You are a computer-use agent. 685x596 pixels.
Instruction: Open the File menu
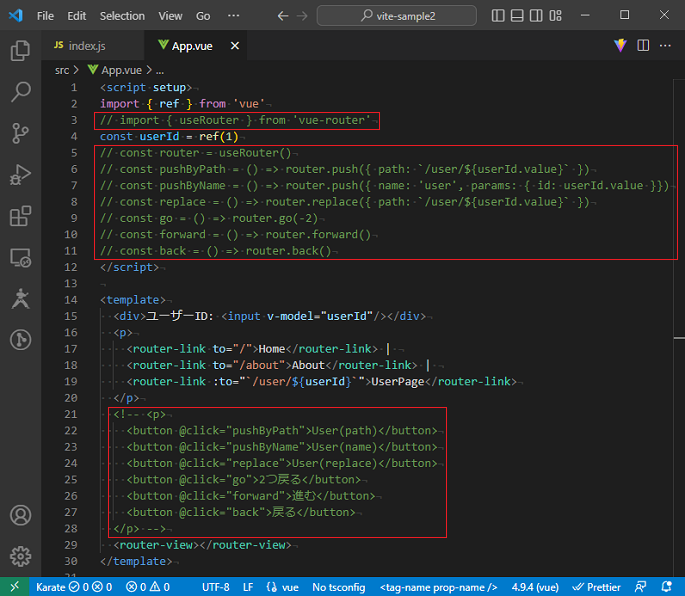click(45, 16)
